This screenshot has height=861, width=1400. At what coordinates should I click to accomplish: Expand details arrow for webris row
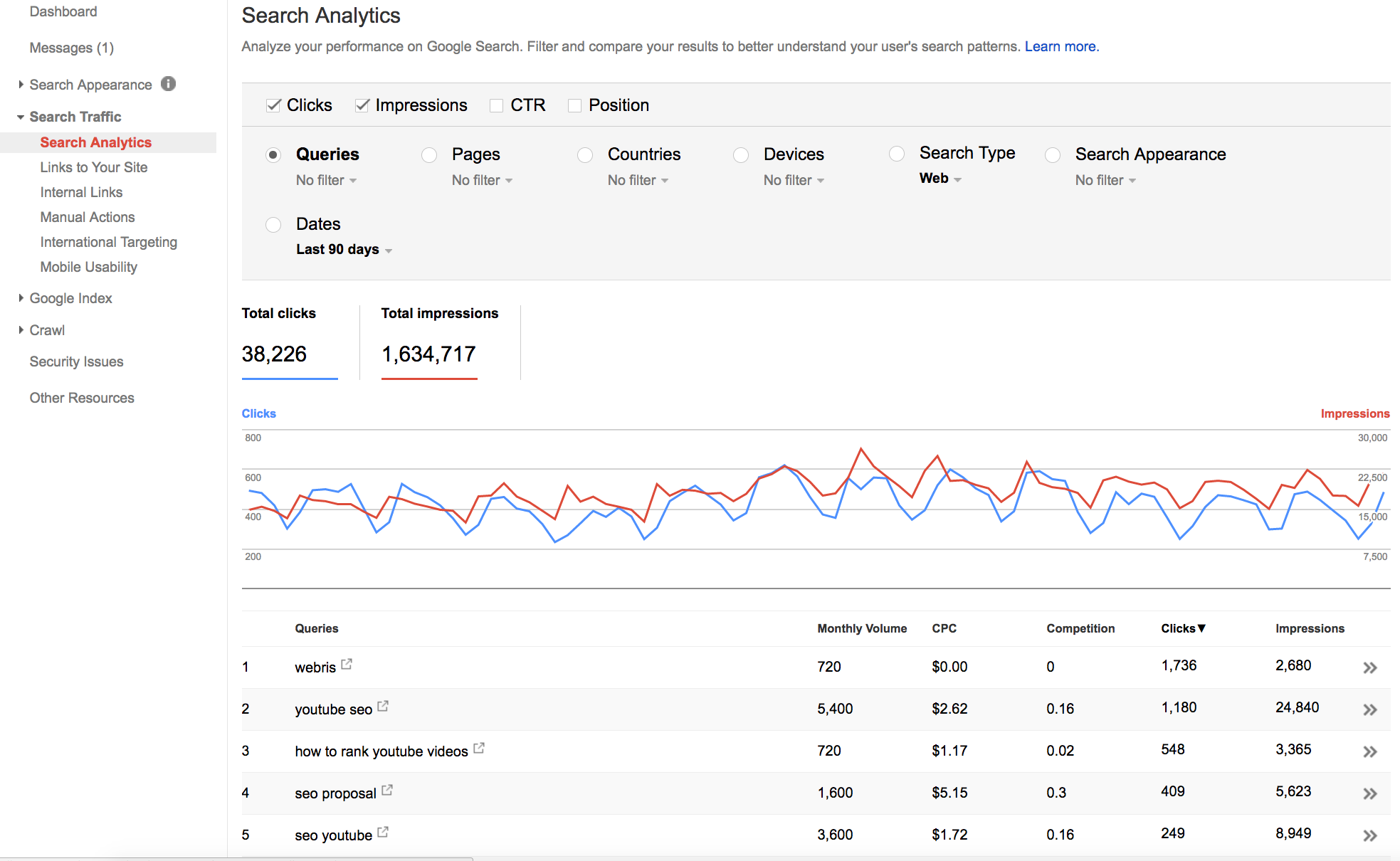(1370, 667)
